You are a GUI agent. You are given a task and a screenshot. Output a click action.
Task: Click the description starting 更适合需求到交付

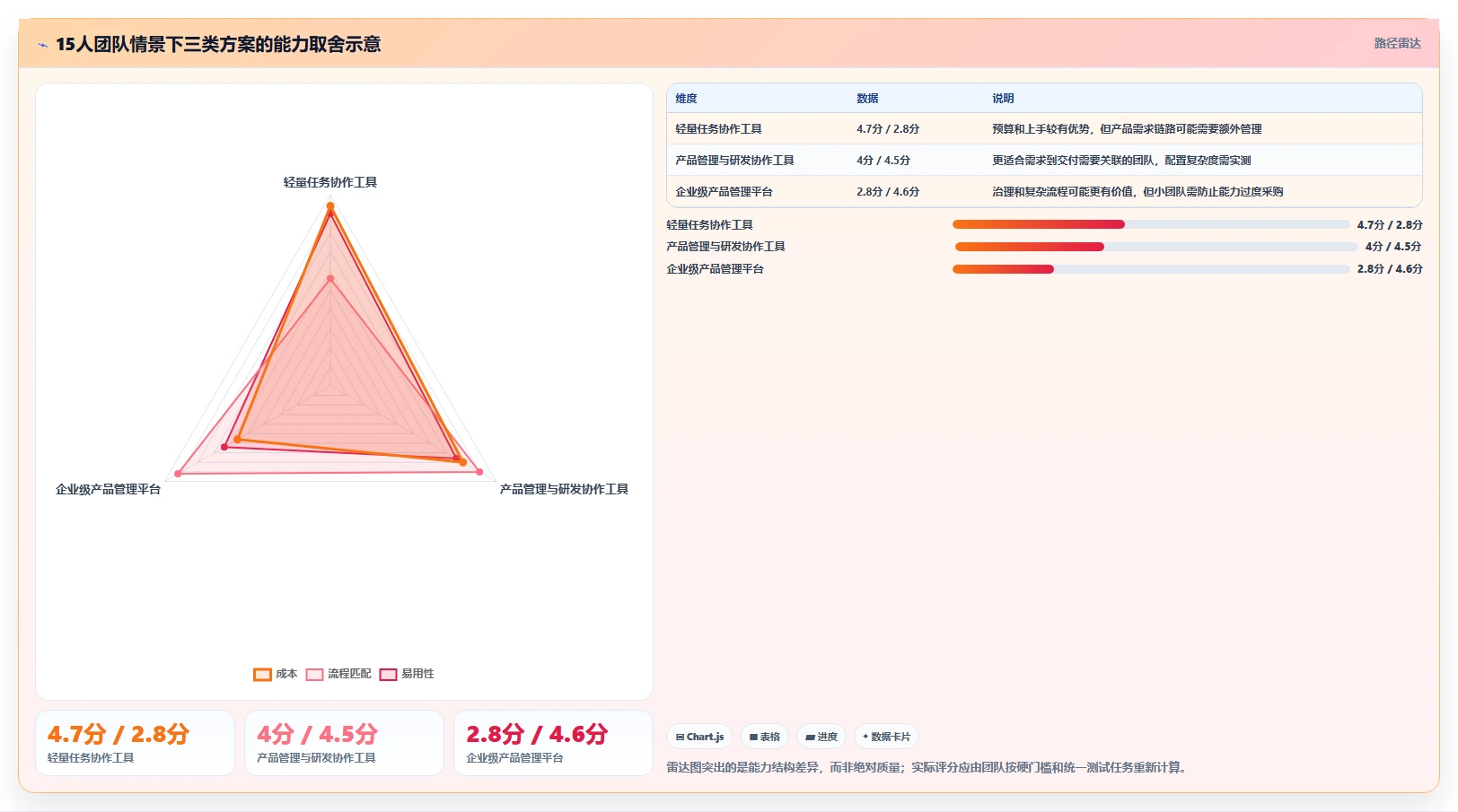[1121, 161]
